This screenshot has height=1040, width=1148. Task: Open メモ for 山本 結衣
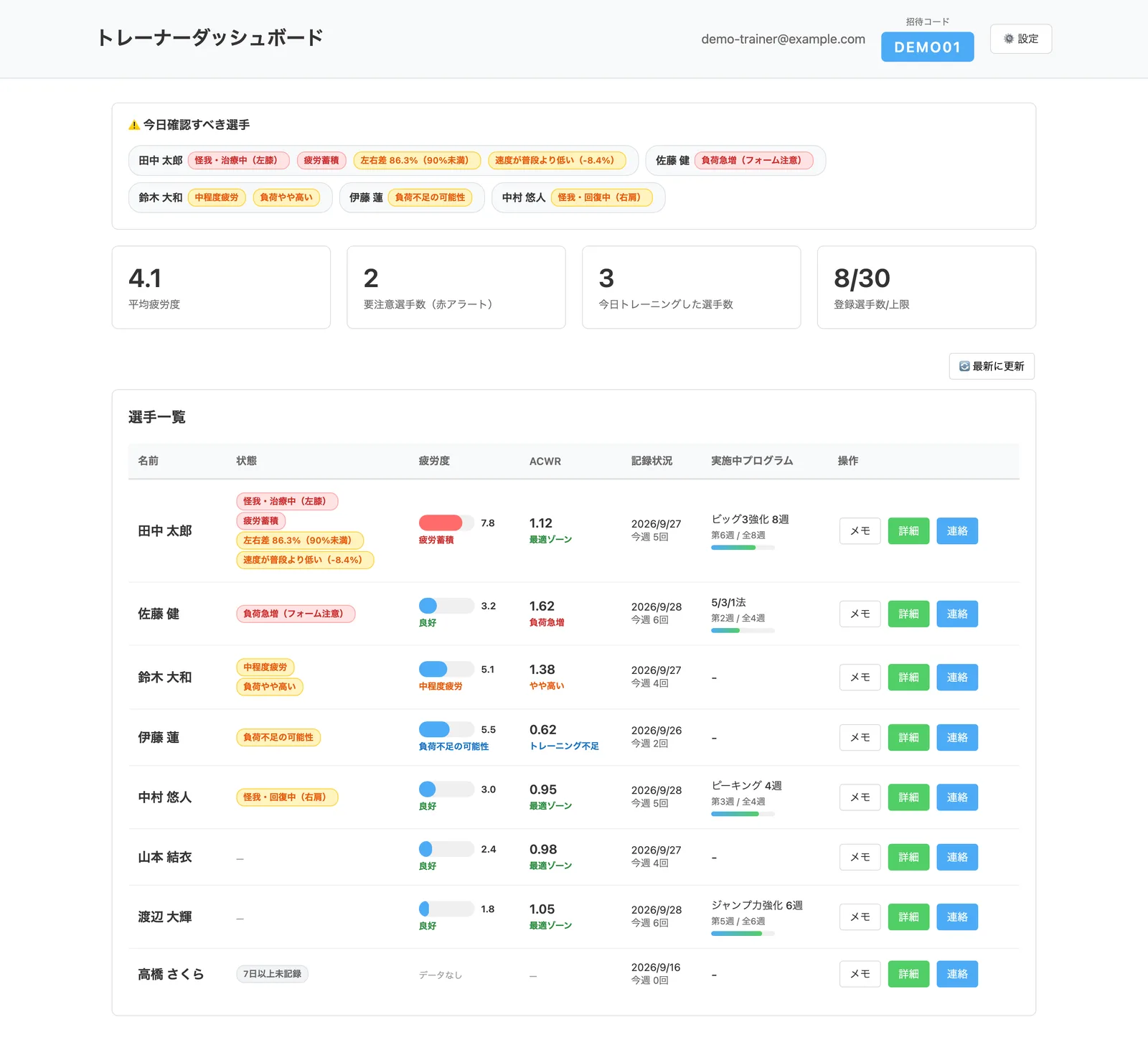(860, 857)
